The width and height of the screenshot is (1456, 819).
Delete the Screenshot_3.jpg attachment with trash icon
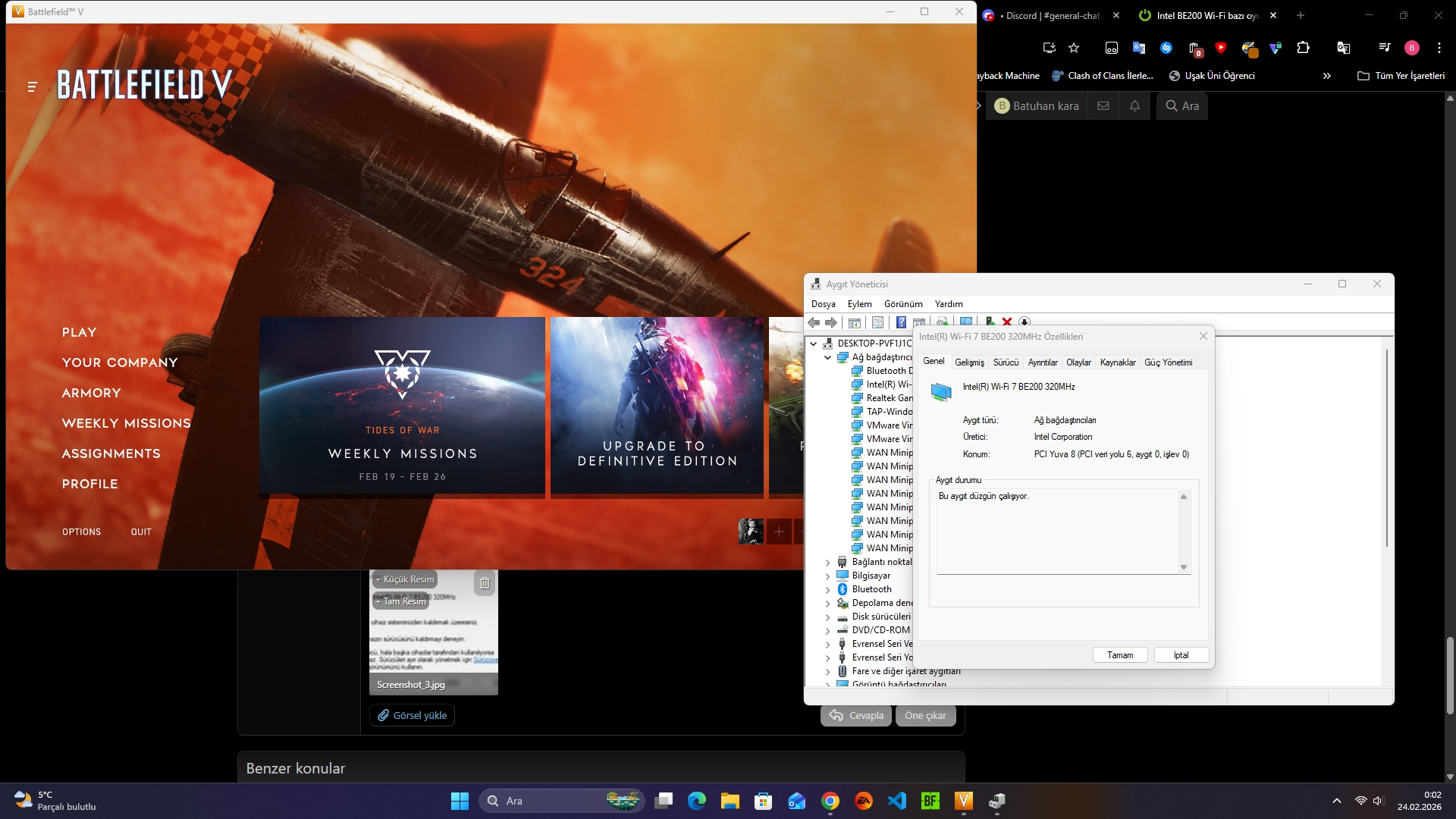pos(485,582)
